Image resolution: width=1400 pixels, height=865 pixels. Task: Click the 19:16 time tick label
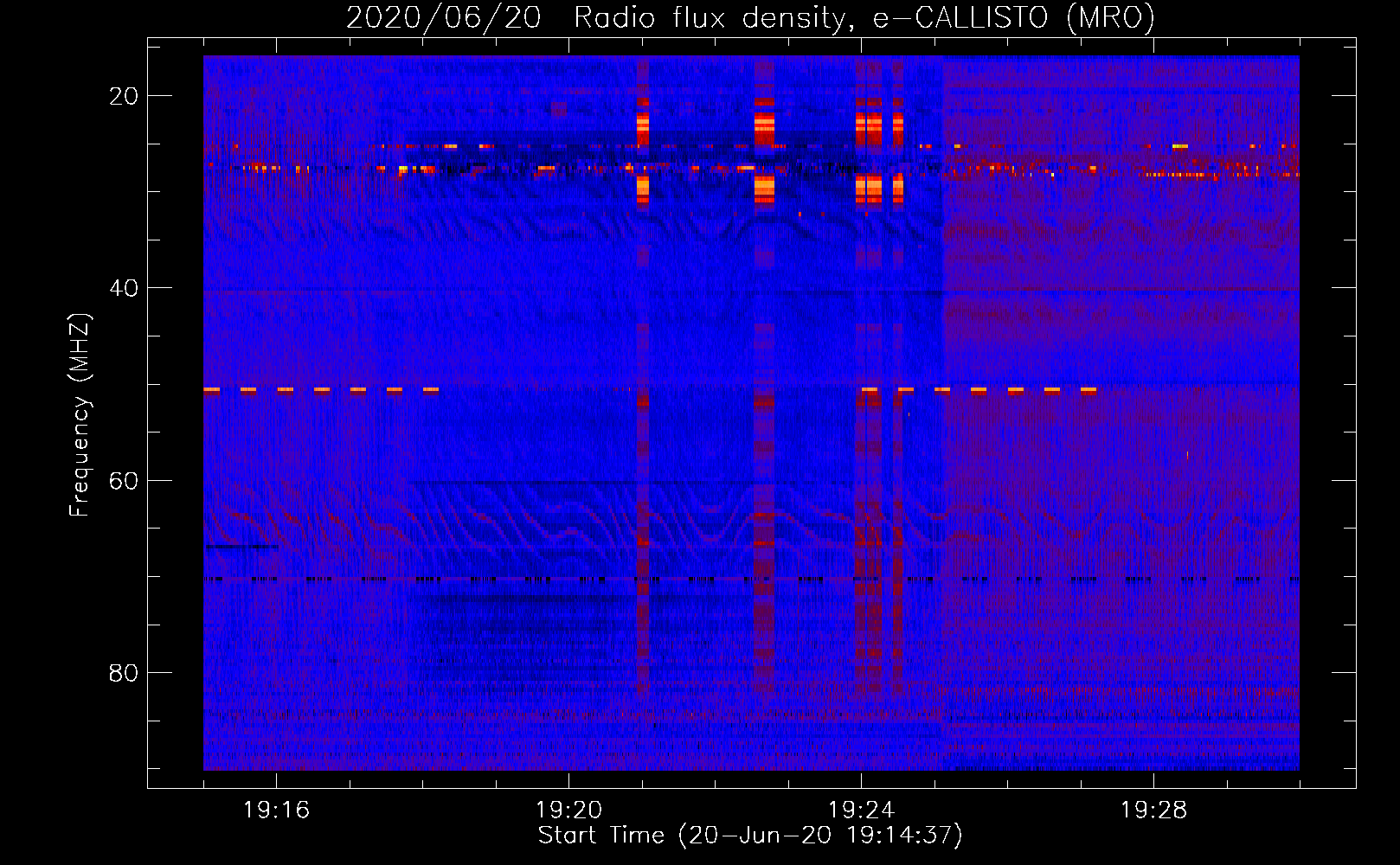point(276,811)
